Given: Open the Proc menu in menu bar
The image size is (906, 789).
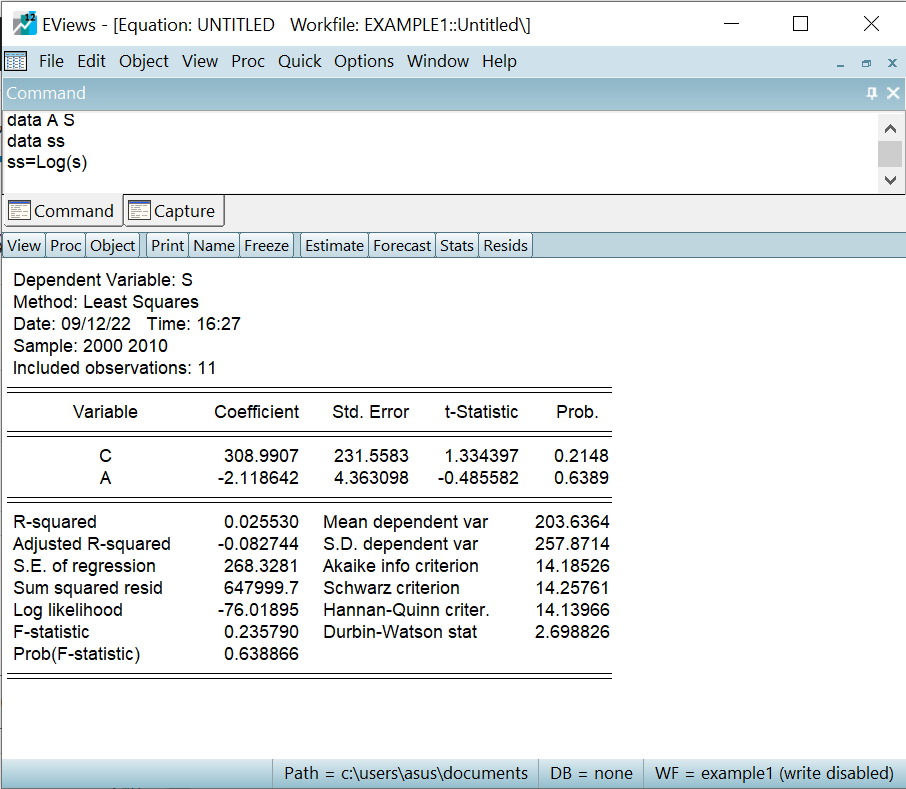Looking at the screenshot, I should [248, 61].
